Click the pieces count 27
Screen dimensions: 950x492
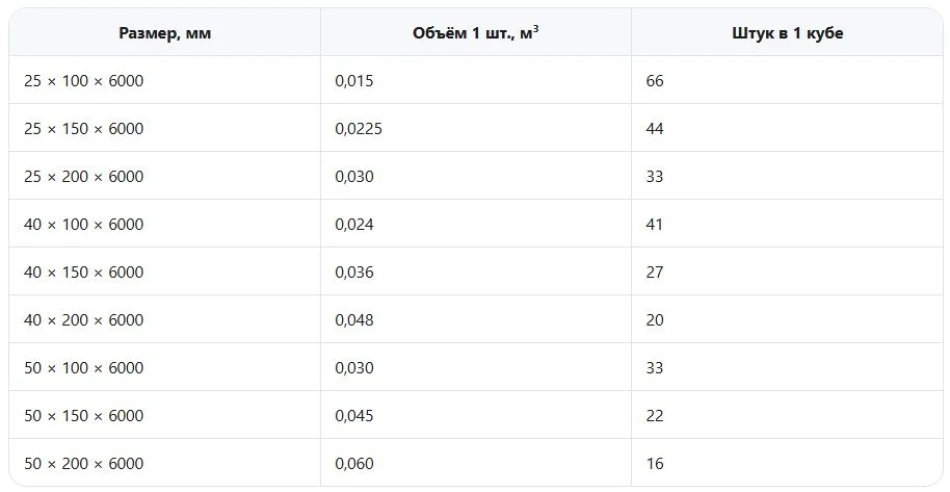coord(655,272)
